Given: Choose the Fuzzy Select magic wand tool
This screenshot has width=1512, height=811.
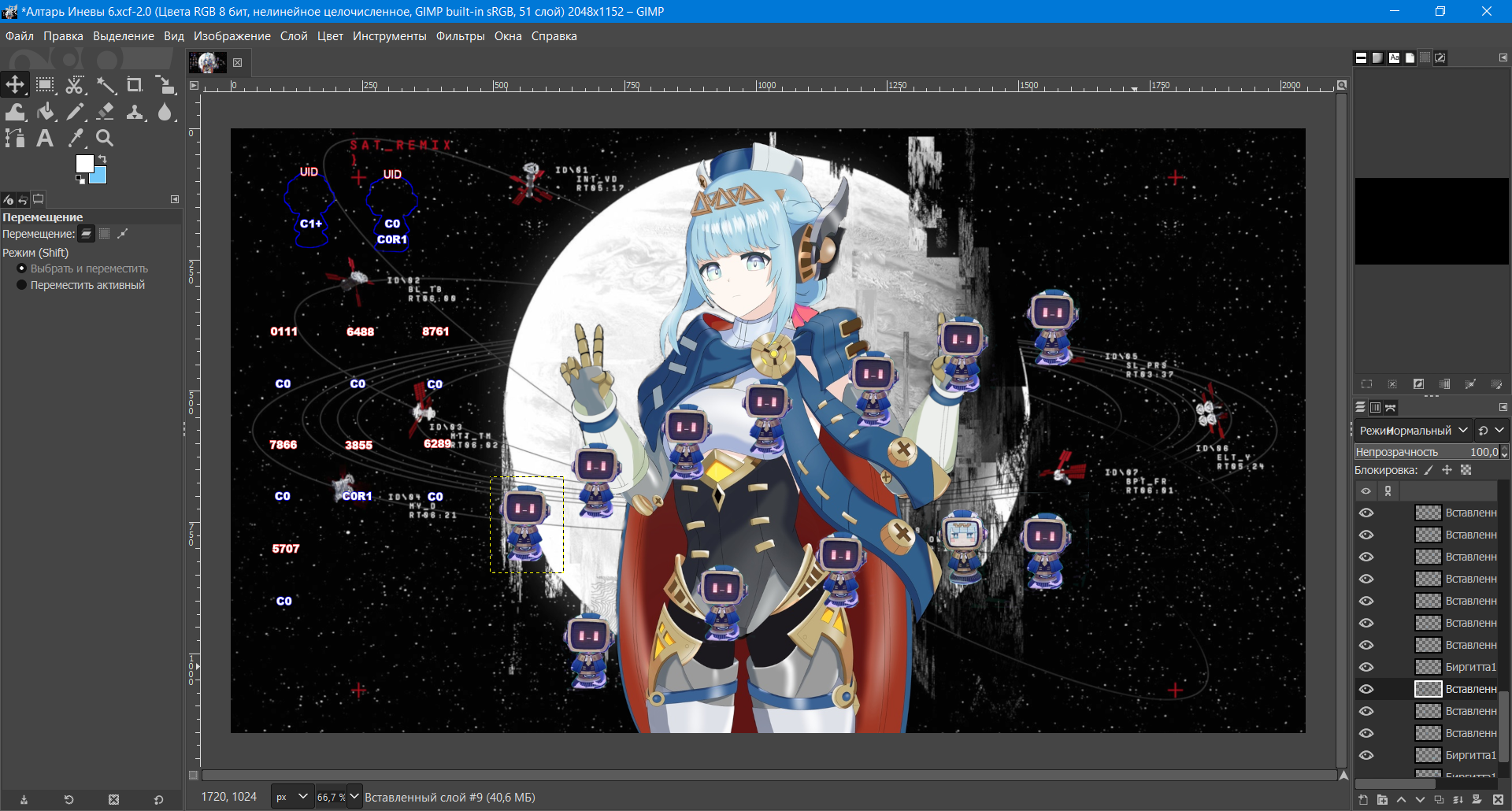Looking at the screenshot, I should (106, 85).
